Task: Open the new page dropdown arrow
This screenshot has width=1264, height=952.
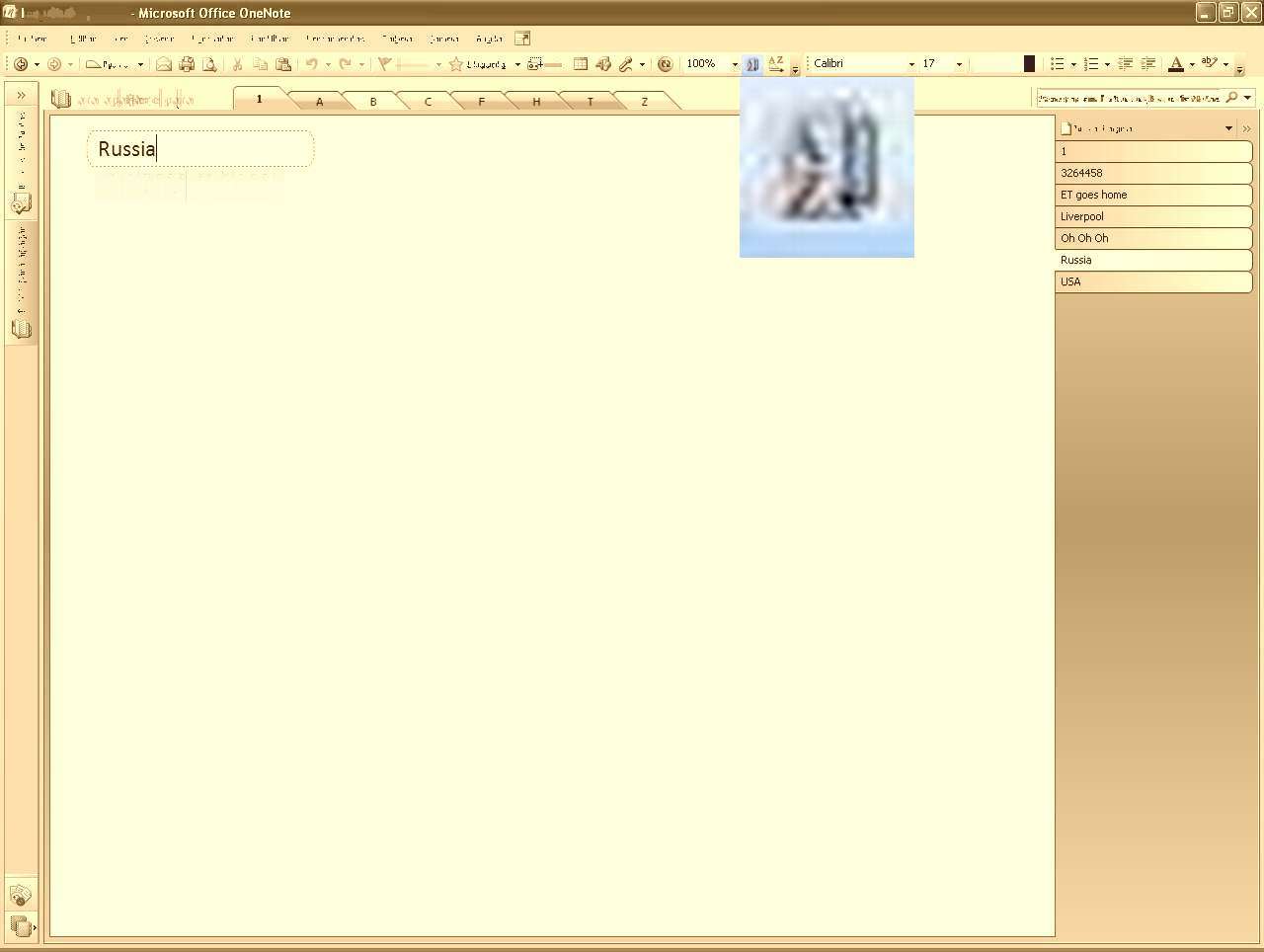Action: (1228, 128)
